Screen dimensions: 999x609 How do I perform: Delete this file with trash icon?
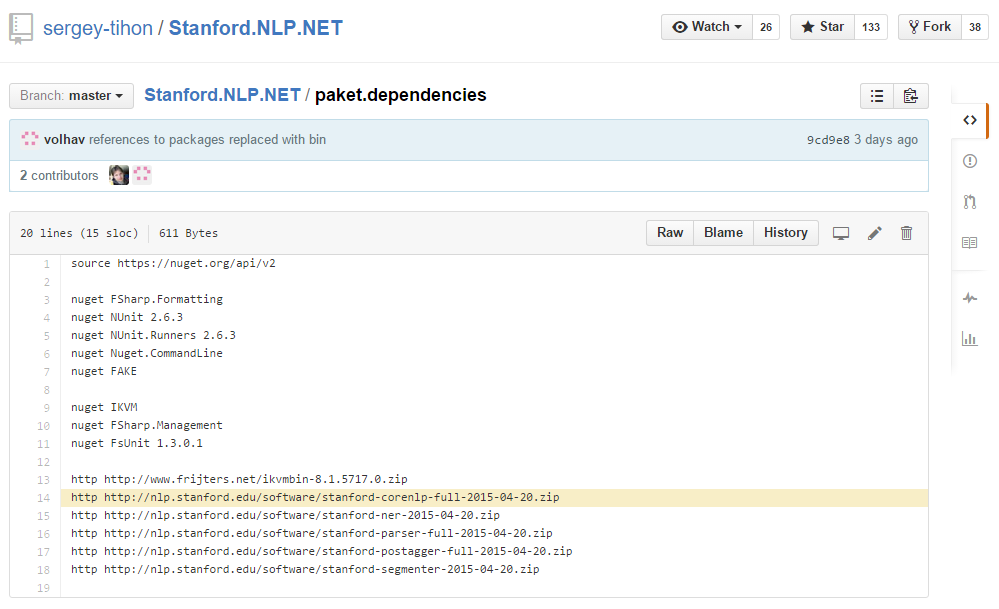tap(907, 233)
